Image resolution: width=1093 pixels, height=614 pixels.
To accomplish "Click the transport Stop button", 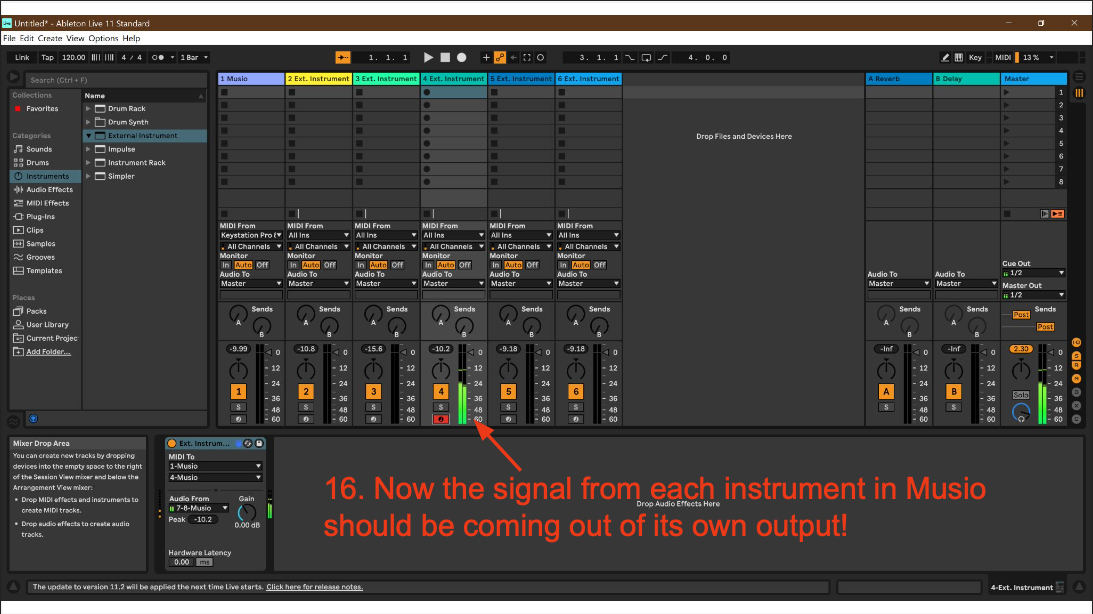I will 445,58.
